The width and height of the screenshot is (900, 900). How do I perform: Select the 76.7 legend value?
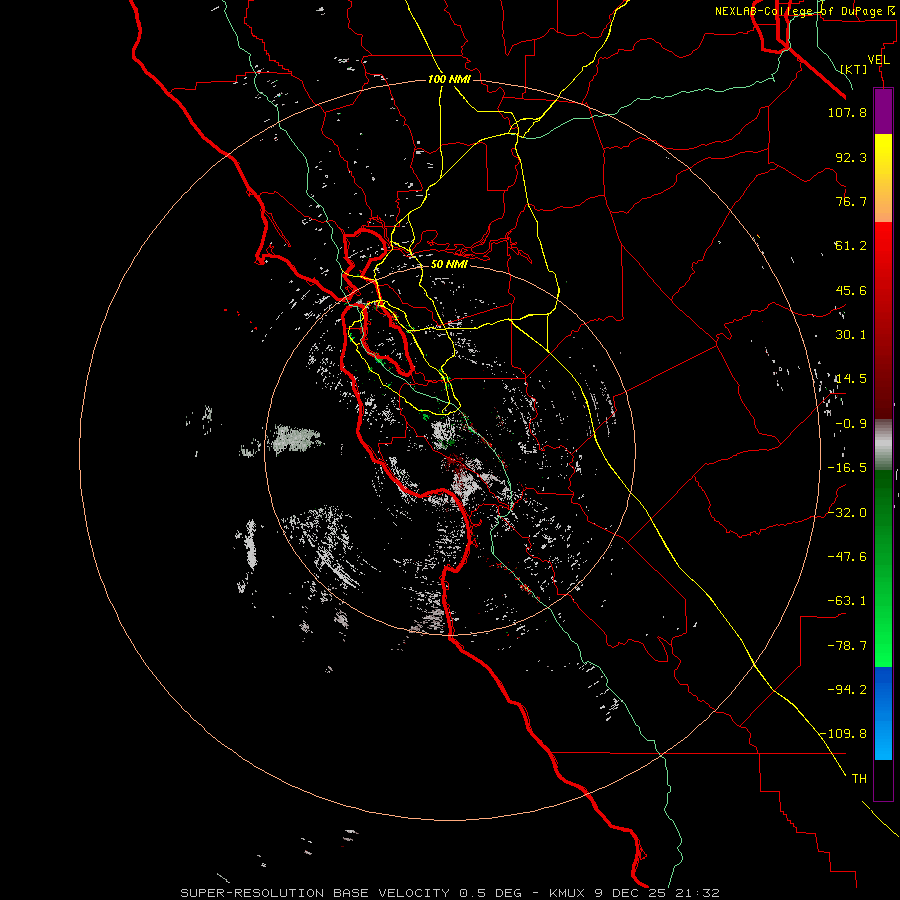click(x=851, y=201)
